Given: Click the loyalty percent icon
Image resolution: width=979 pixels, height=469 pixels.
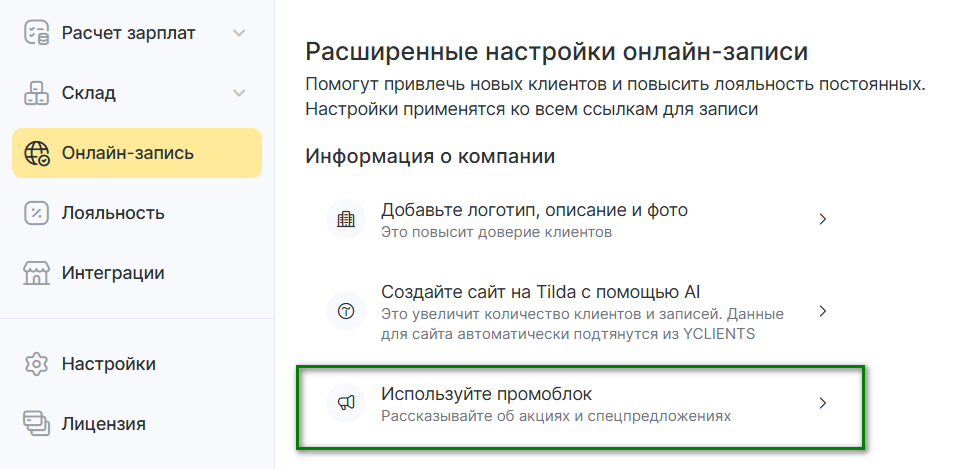Looking at the screenshot, I should pyautogui.click(x=36, y=213).
